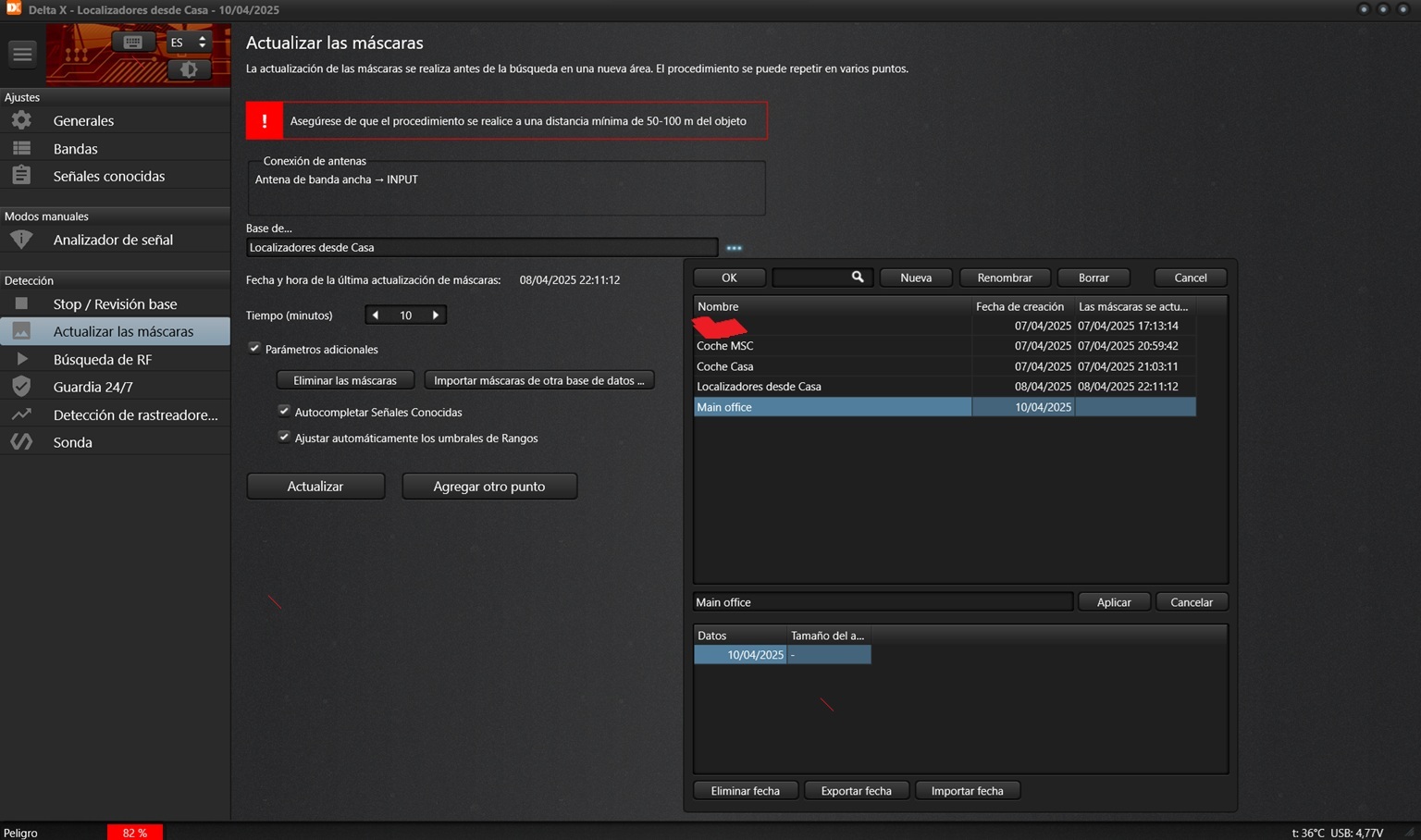The width and height of the screenshot is (1421, 840).
Task: Increase Tiempo minutes with right arrow
Action: [x=436, y=315]
